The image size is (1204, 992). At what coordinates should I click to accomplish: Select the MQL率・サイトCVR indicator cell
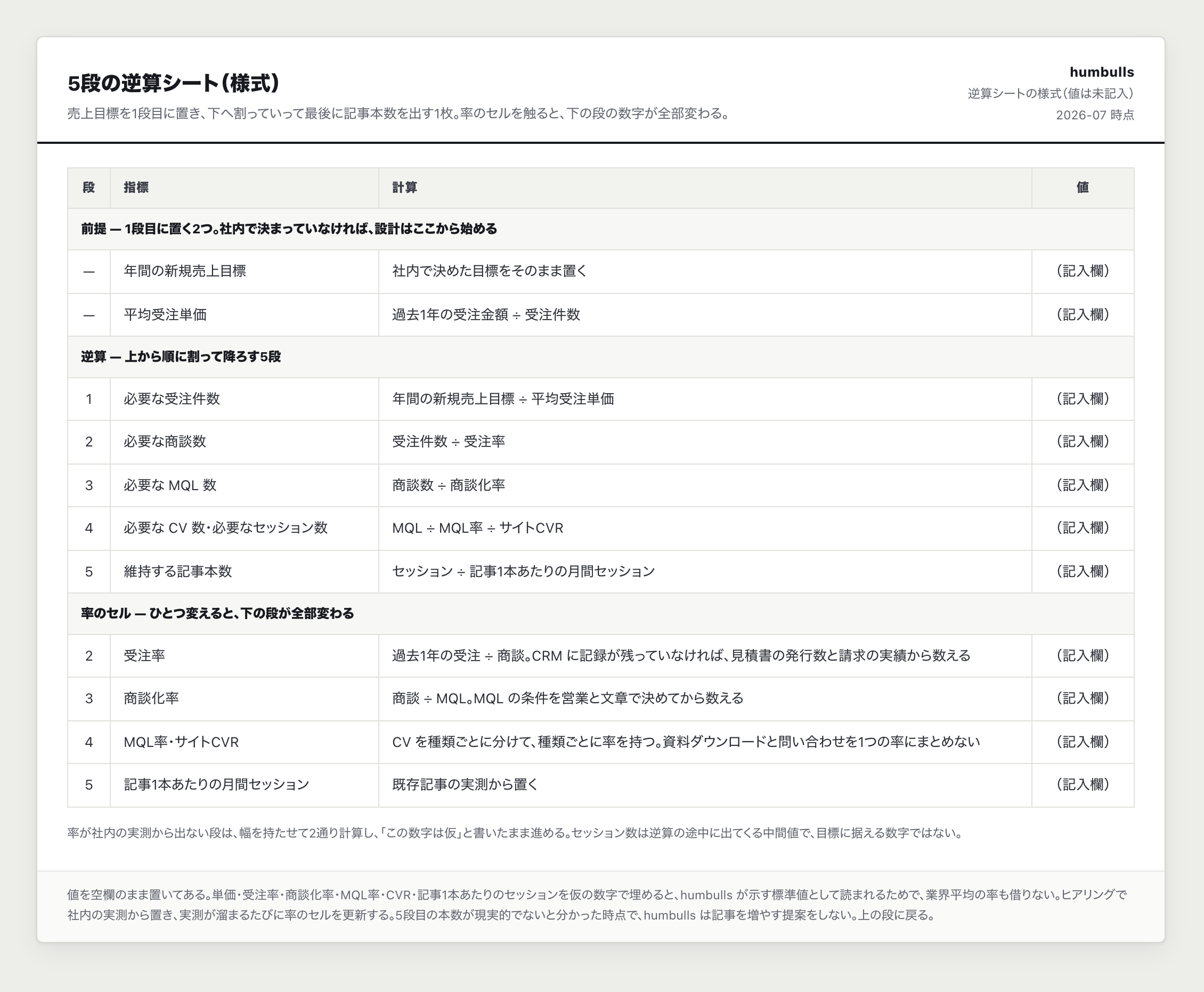(244, 742)
